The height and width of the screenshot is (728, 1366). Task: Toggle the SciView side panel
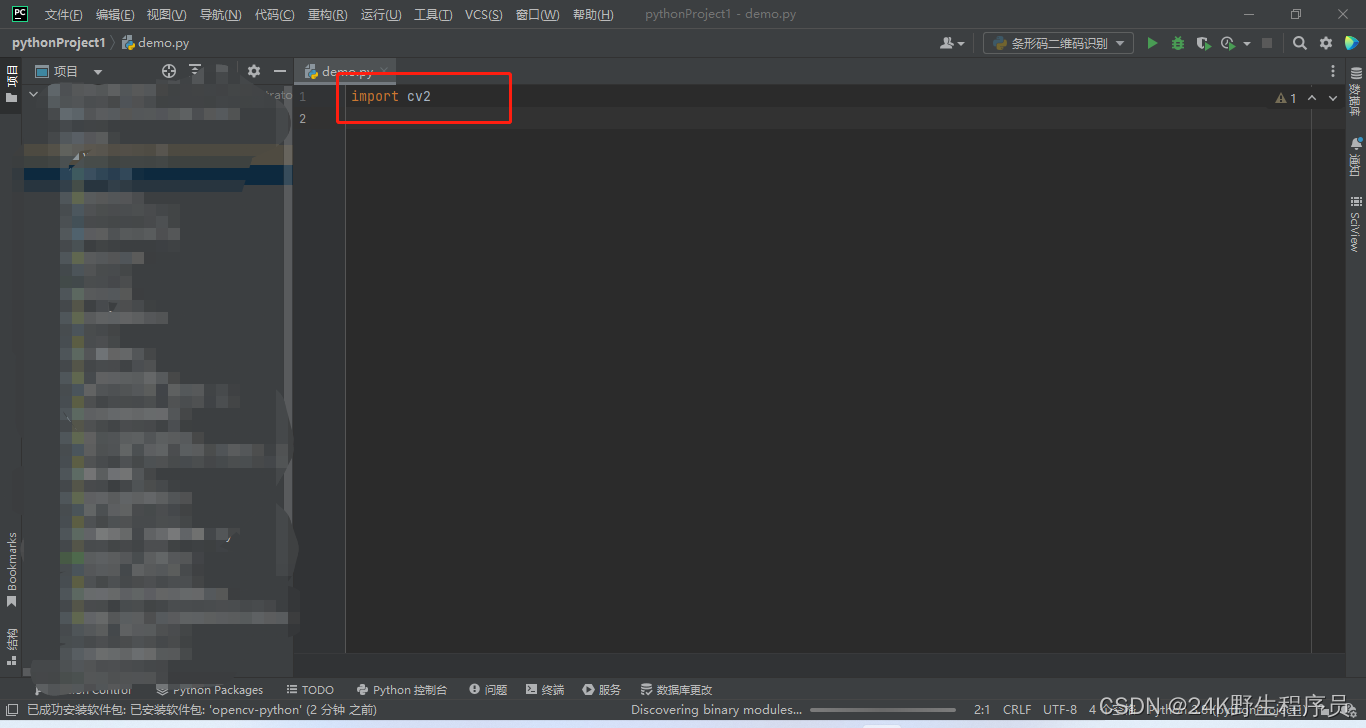coord(1355,224)
